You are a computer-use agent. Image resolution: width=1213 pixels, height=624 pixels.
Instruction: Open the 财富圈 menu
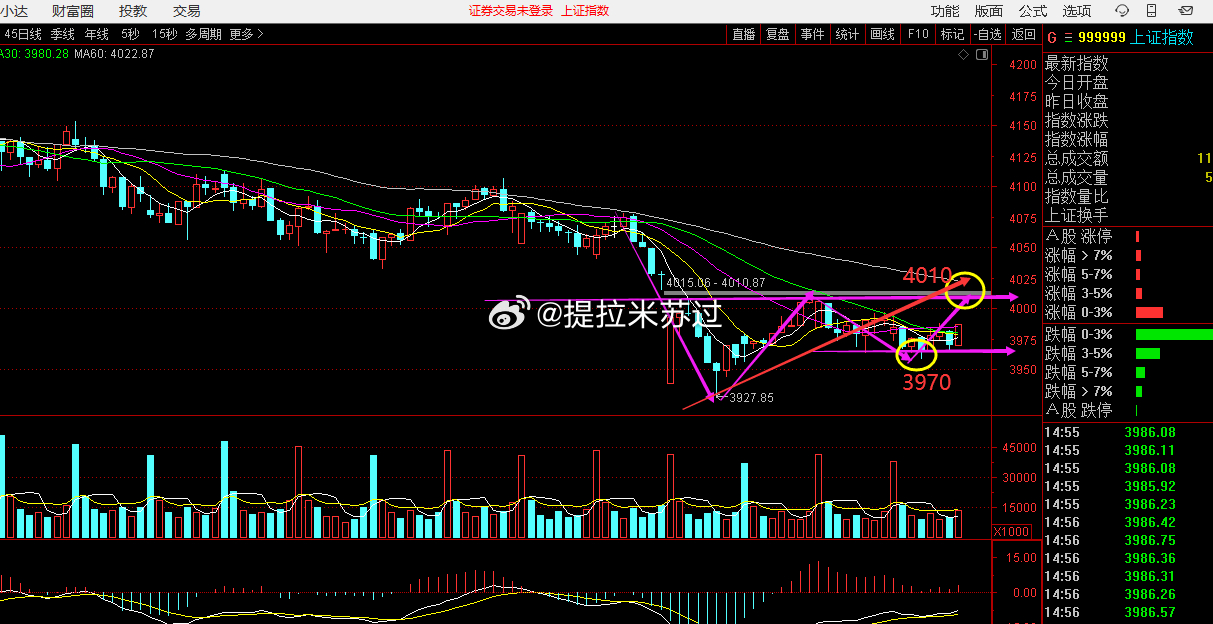click(72, 11)
